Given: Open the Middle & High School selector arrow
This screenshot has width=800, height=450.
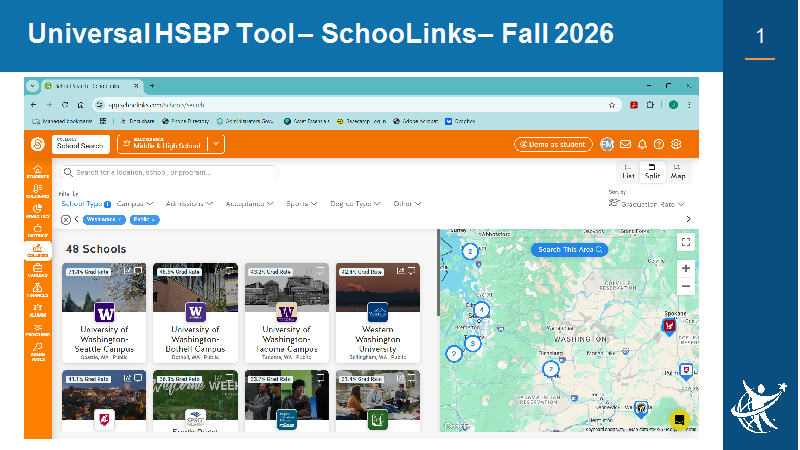Looking at the screenshot, I should coord(216,144).
